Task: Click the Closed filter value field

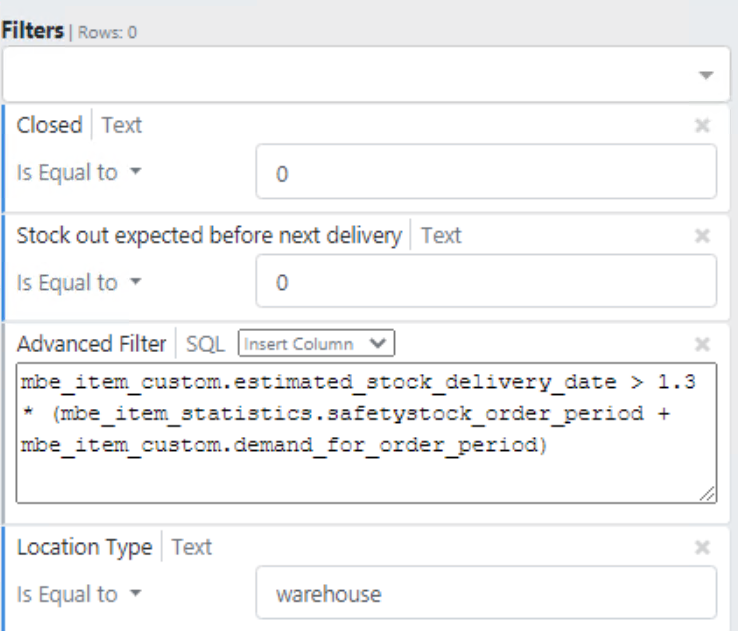Action: tap(486, 173)
